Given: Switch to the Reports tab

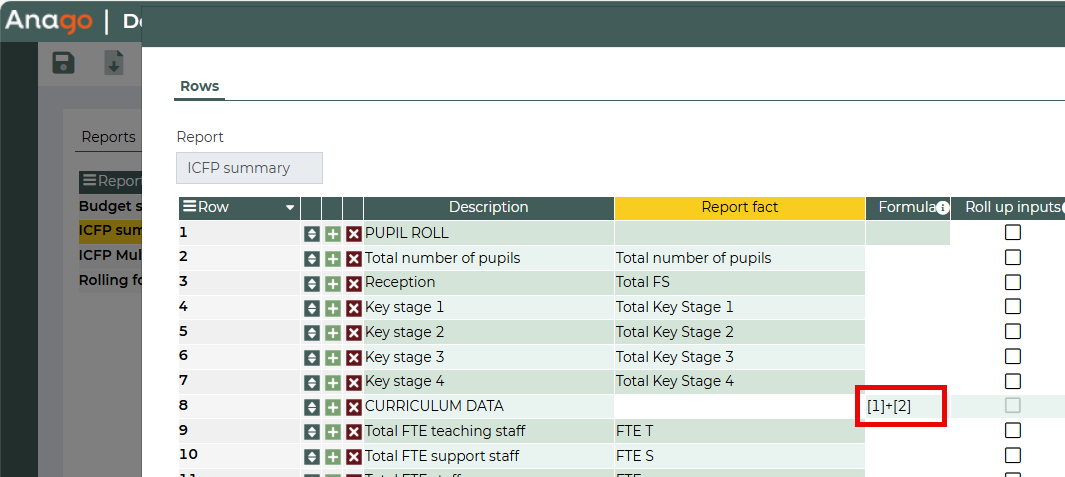Looking at the screenshot, I should pos(108,137).
